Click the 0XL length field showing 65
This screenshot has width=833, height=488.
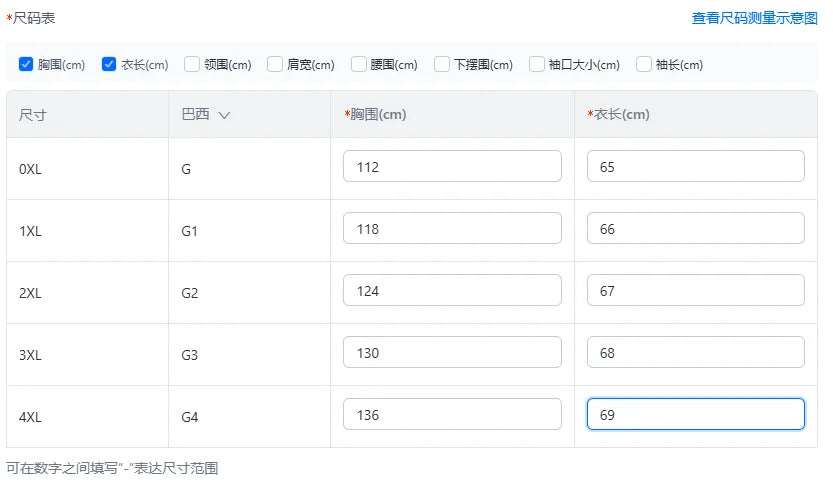(x=695, y=167)
